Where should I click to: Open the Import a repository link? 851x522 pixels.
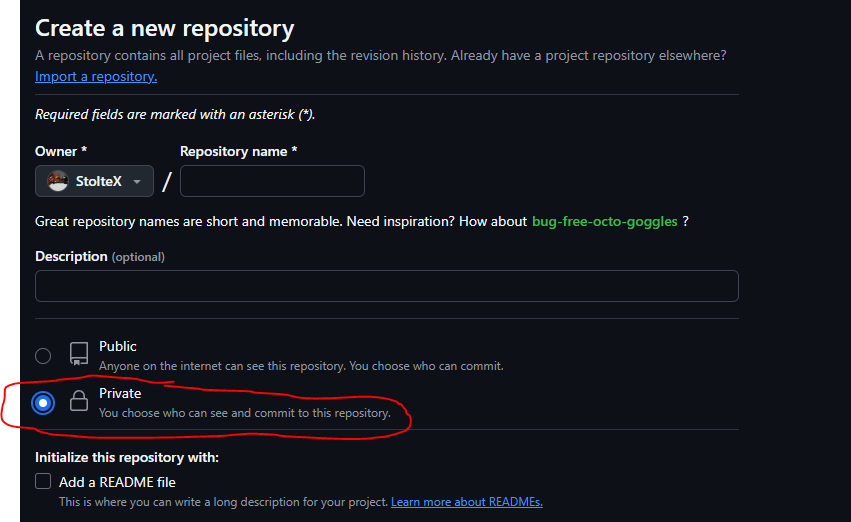pos(96,76)
